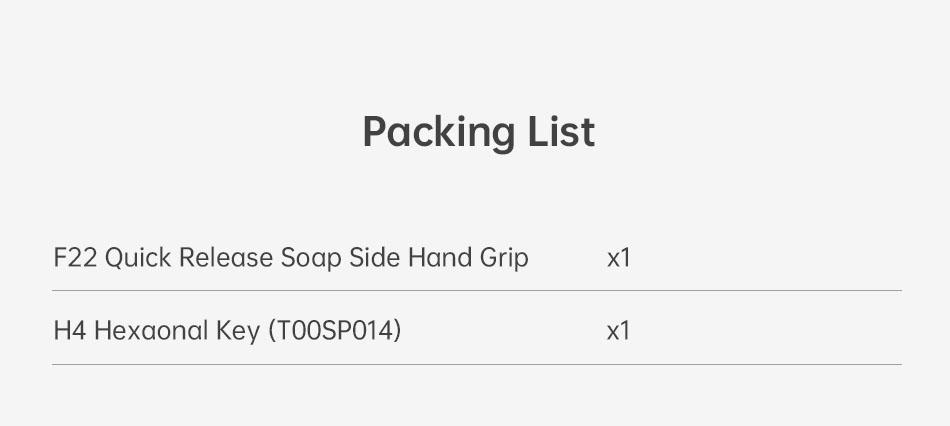This screenshot has width=950, height=426.
Task: Click the divider line below the F22 row
Action: pos(476,291)
